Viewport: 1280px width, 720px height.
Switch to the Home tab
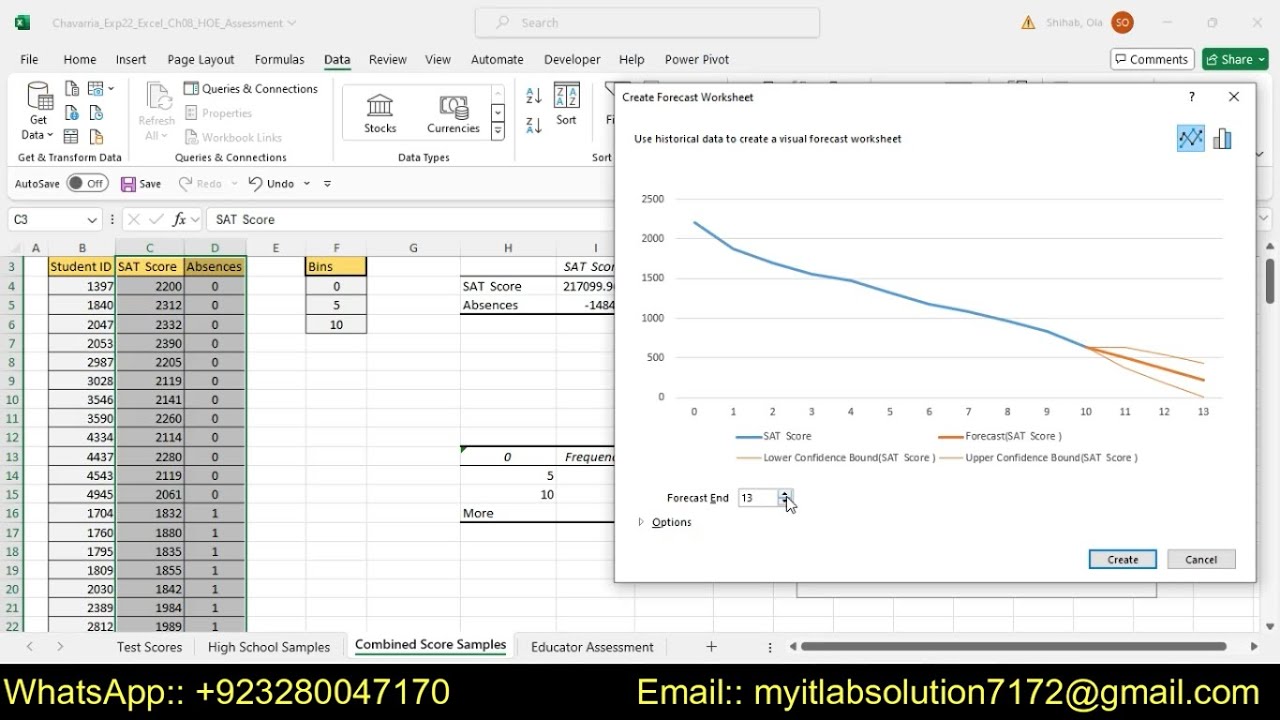(80, 60)
